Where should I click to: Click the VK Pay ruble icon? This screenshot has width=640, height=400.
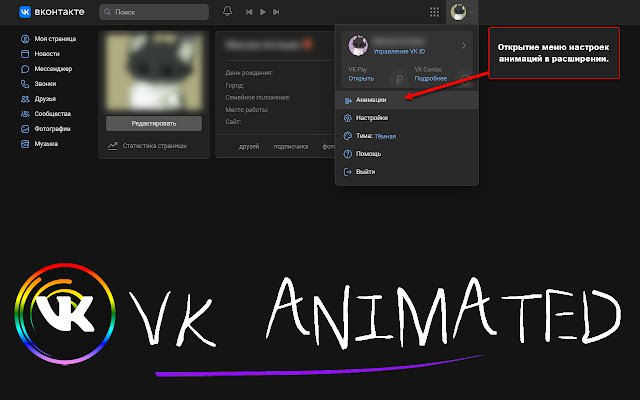(399, 78)
